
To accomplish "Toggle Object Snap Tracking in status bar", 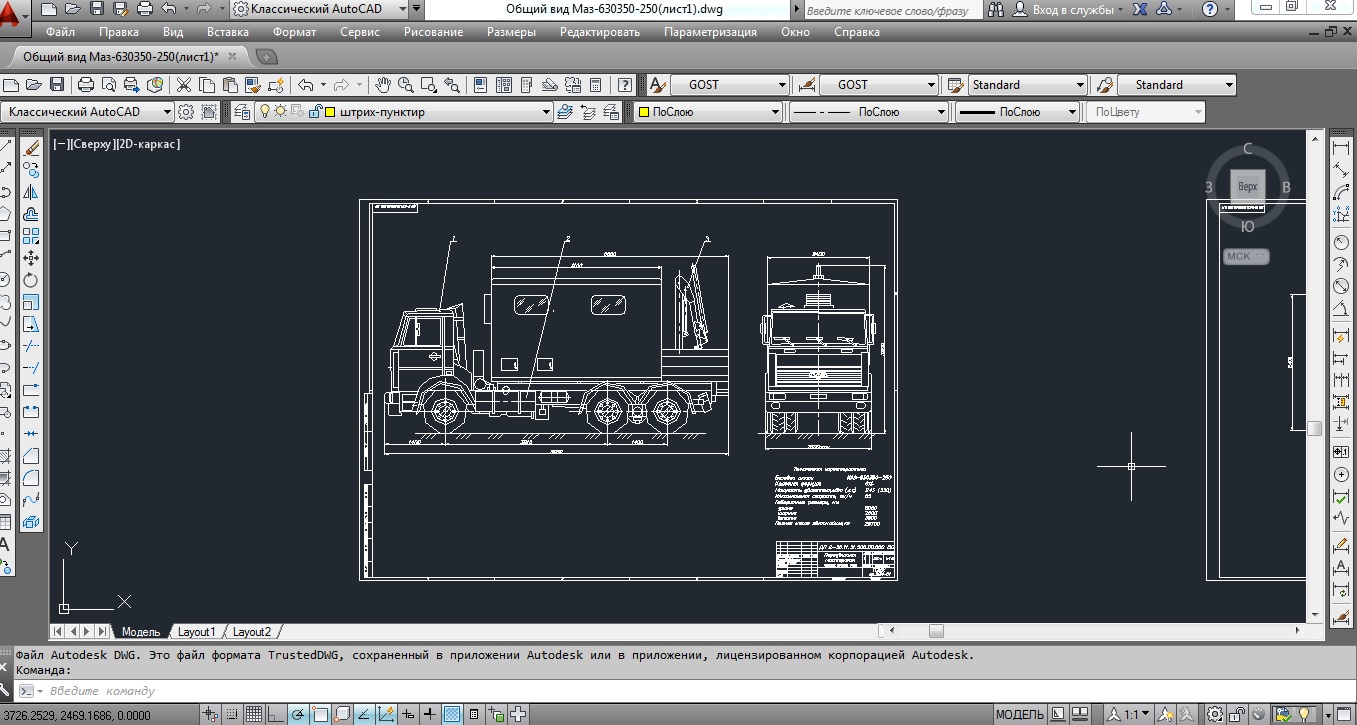I will [364, 714].
